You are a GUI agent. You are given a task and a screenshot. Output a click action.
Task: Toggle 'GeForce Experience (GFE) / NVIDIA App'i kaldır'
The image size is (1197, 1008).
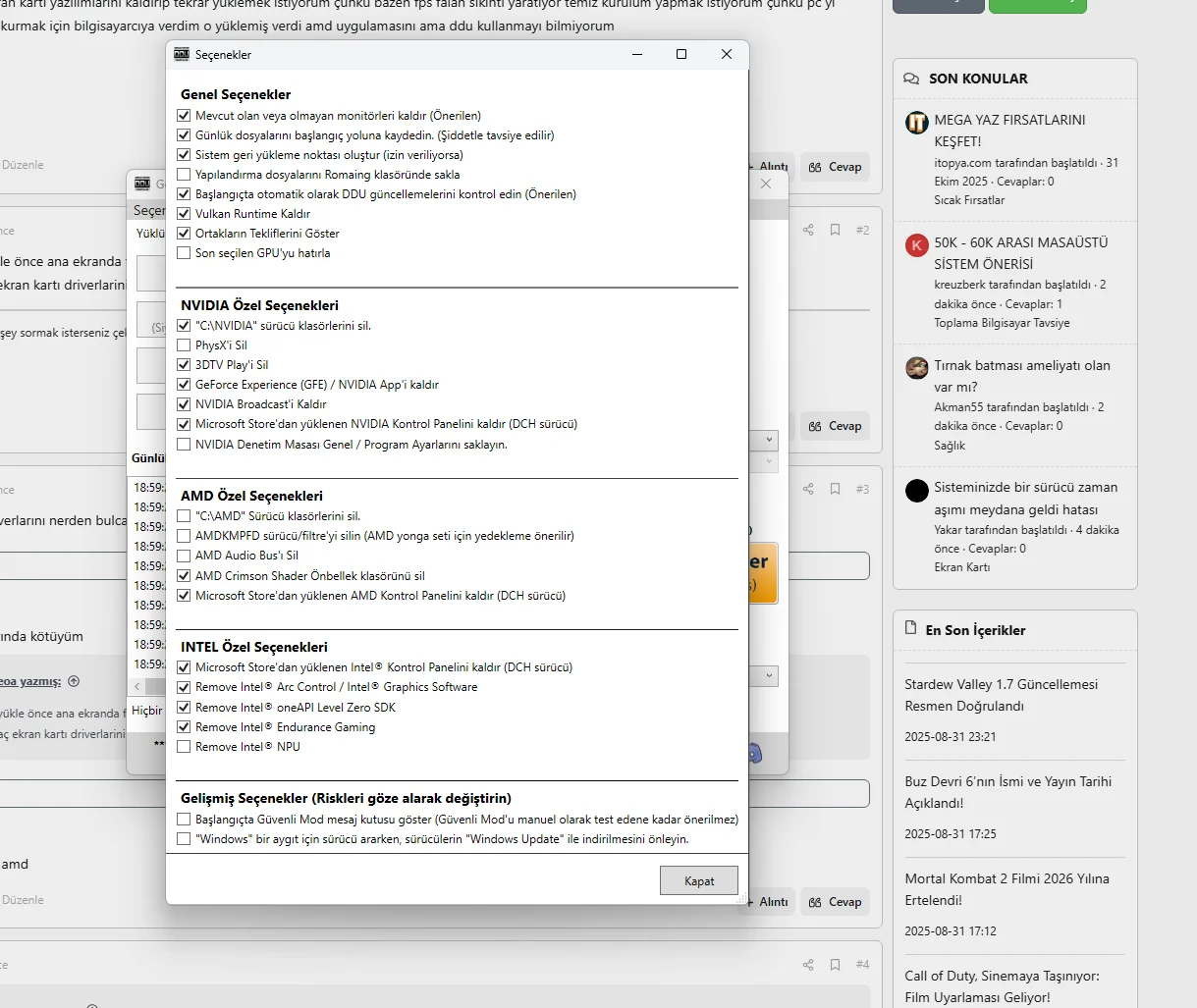184,384
